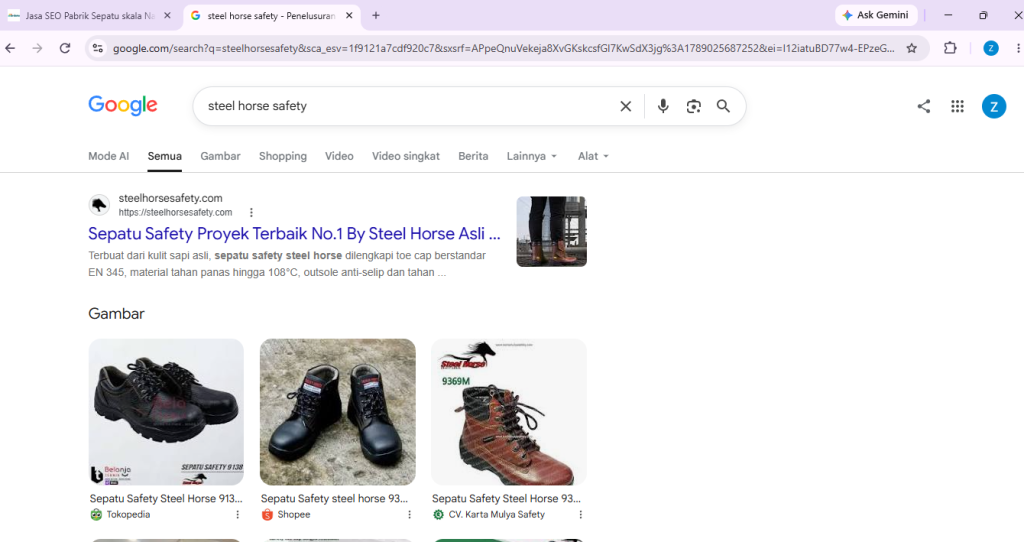Open options menu for Karta Mulya image
Viewport: 1024px width, 542px height.
point(581,515)
